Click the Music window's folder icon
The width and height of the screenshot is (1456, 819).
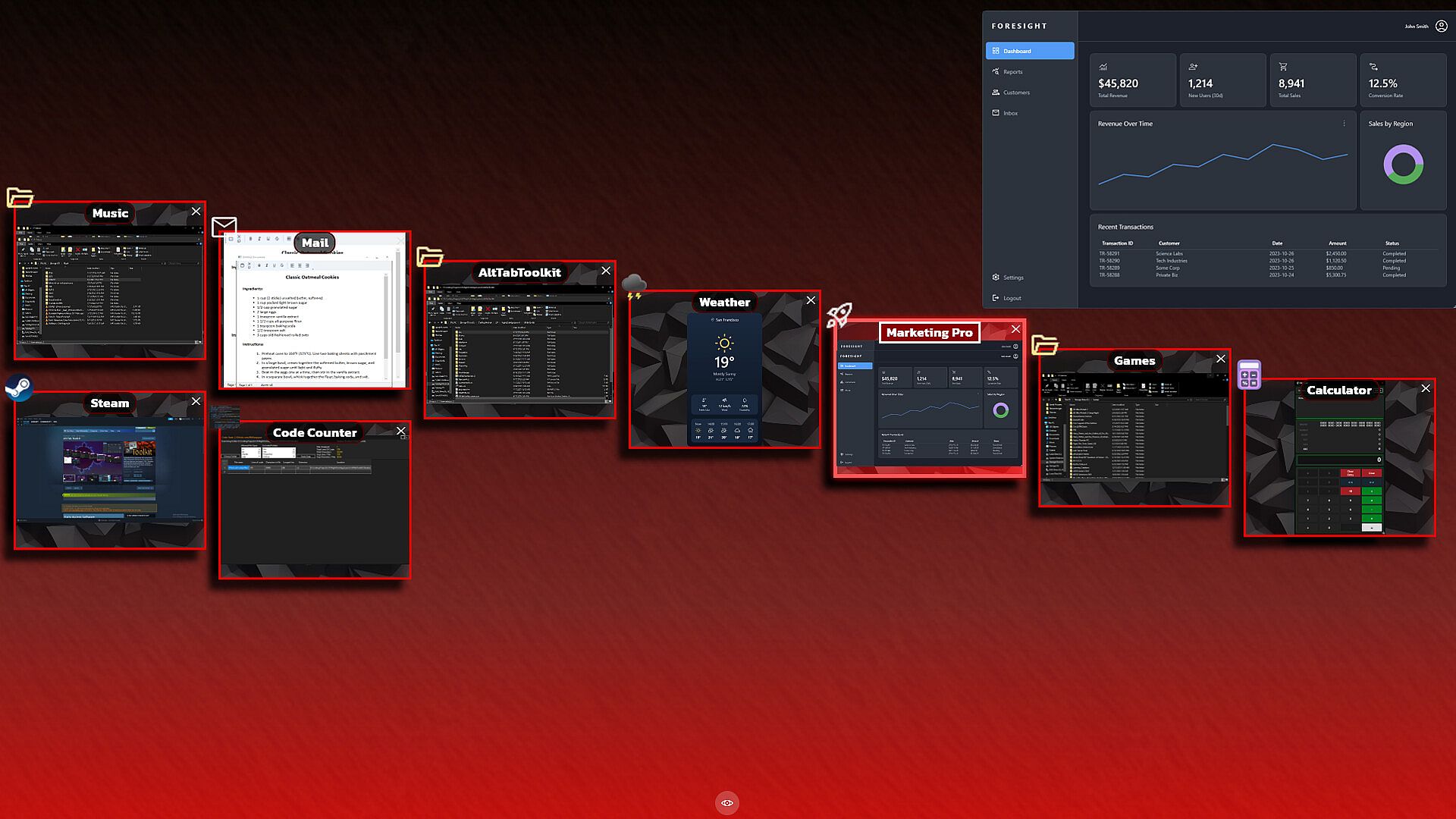(20, 197)
